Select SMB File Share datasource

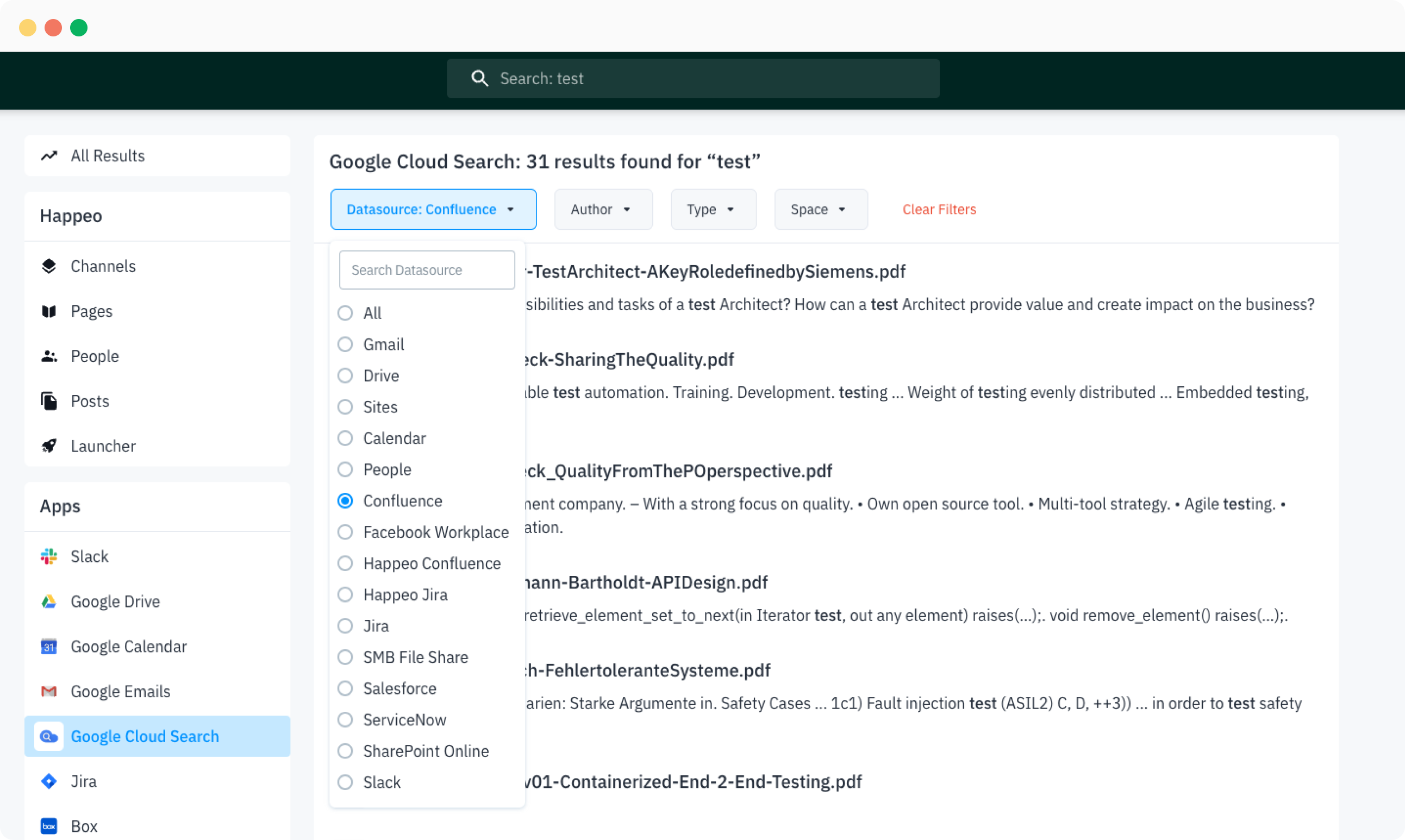(345, 657)
